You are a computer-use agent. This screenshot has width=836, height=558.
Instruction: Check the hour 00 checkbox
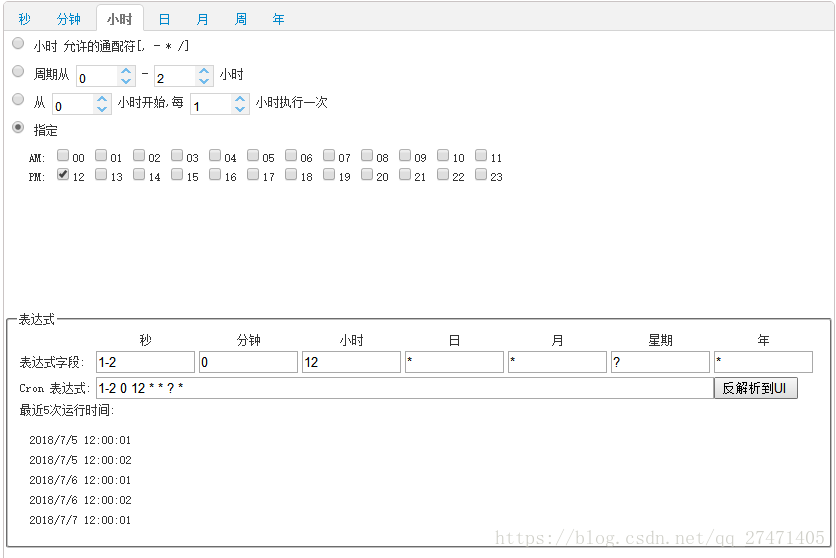point(63,155)
